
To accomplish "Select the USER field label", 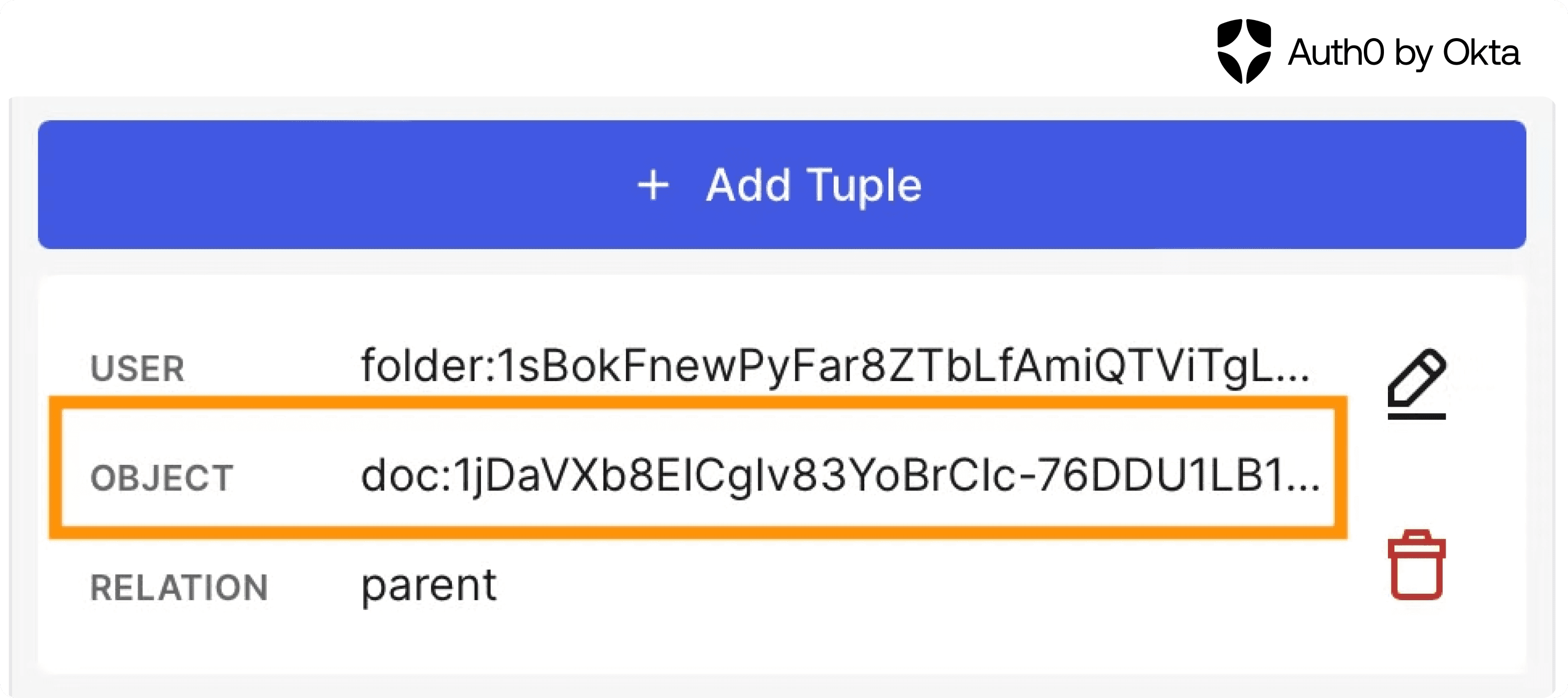I will 137,369.
